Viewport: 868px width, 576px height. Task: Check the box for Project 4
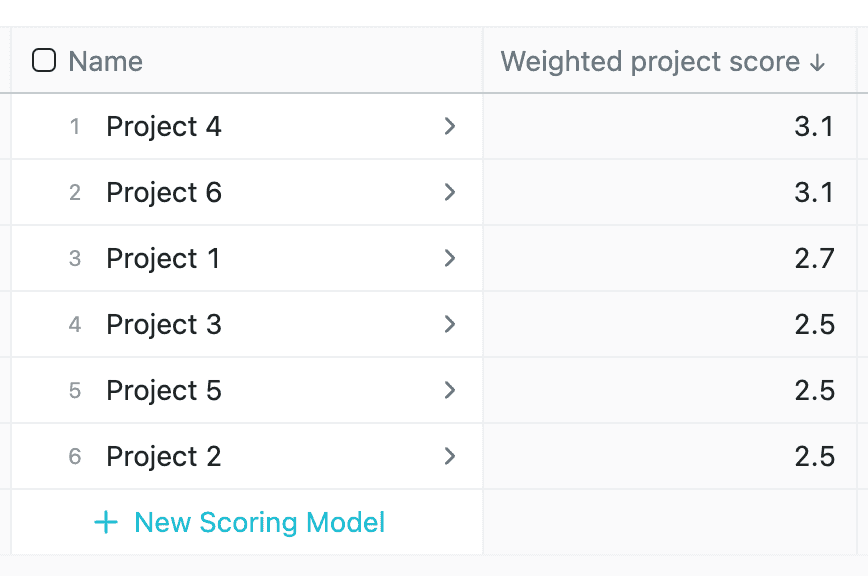coord(44,126)
